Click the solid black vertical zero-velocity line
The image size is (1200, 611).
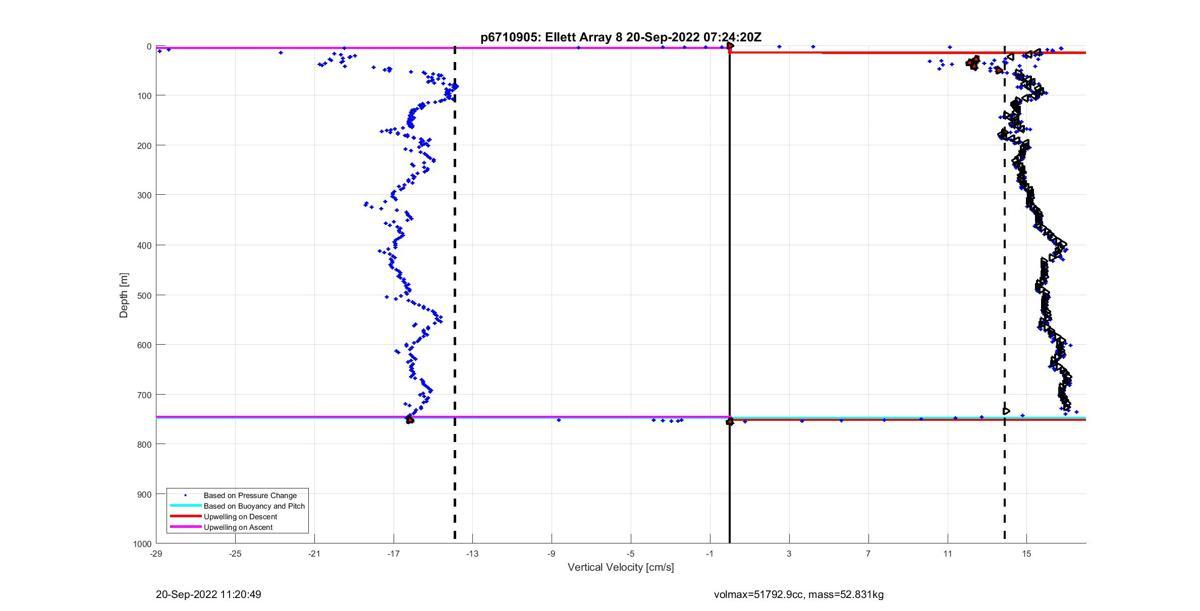click(729, 295)
